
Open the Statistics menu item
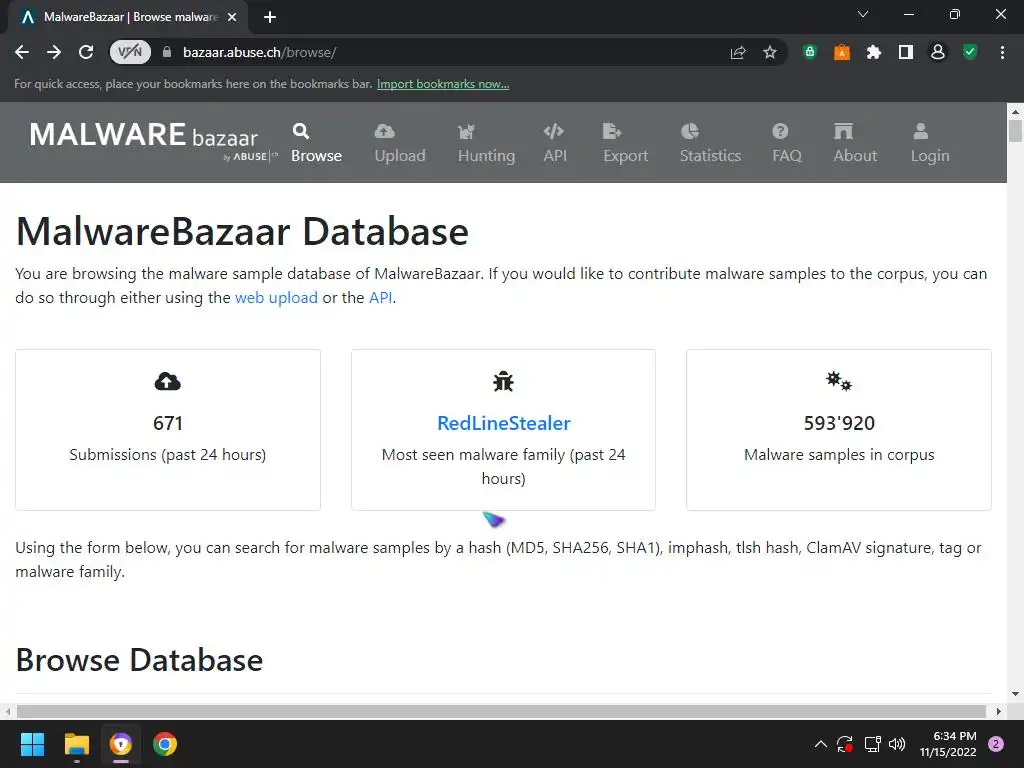click(711, 155)
